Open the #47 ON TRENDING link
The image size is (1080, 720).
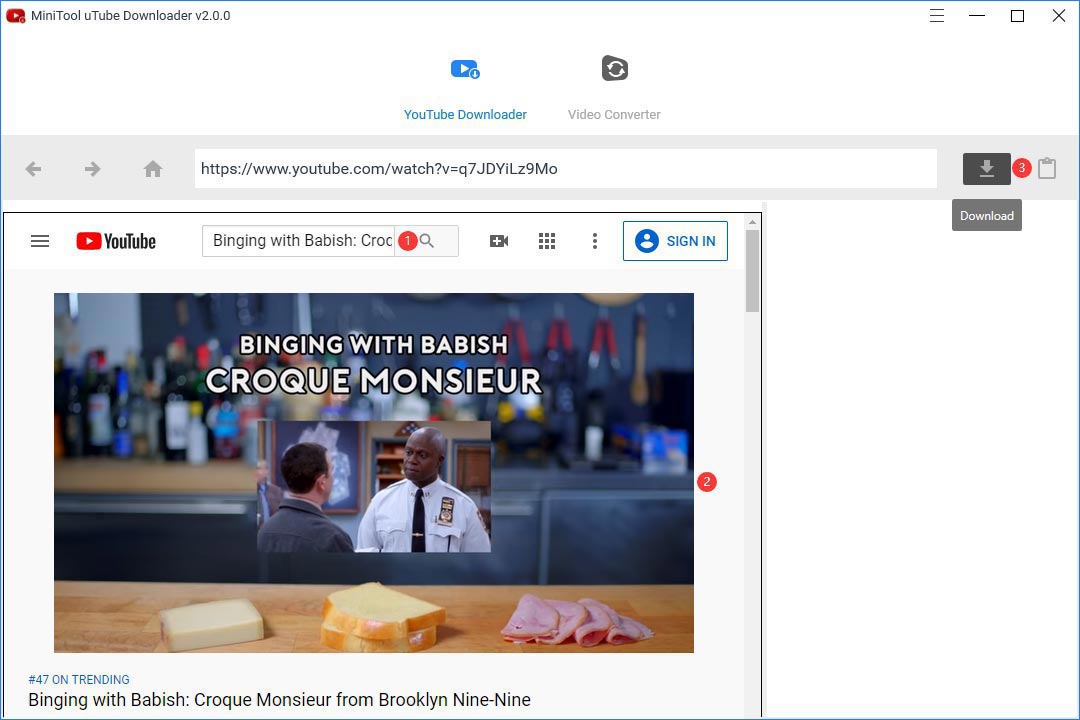tap(79, 679)
